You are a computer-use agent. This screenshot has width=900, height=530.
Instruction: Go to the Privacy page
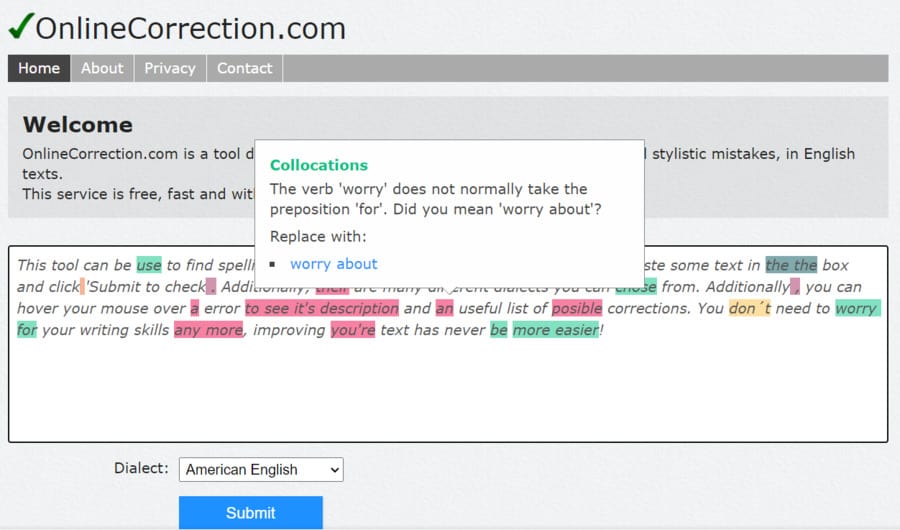(170, 68)
